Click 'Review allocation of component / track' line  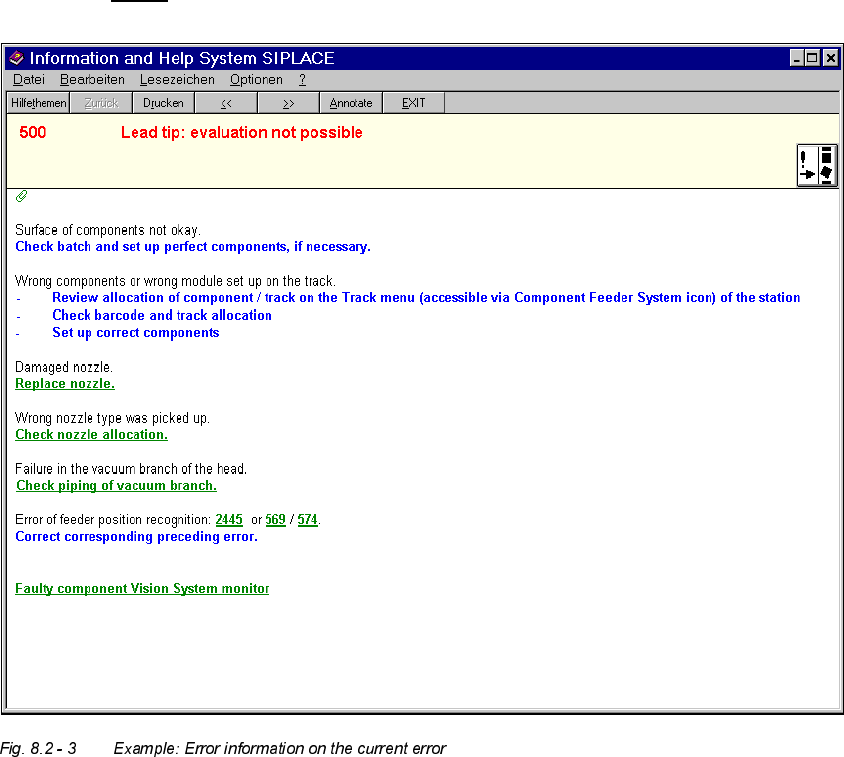426,298
